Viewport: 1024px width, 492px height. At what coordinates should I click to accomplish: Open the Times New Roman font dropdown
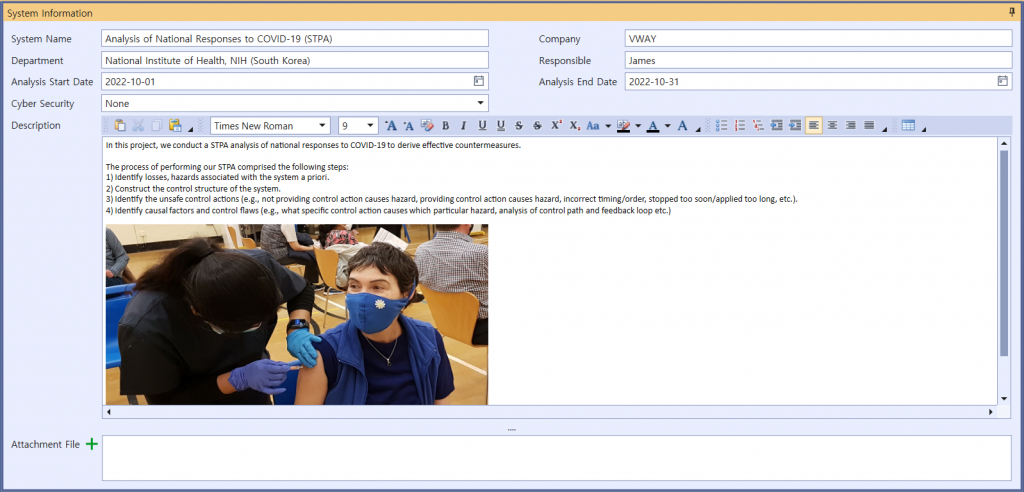pyautogui.click(x=322, y=125)
